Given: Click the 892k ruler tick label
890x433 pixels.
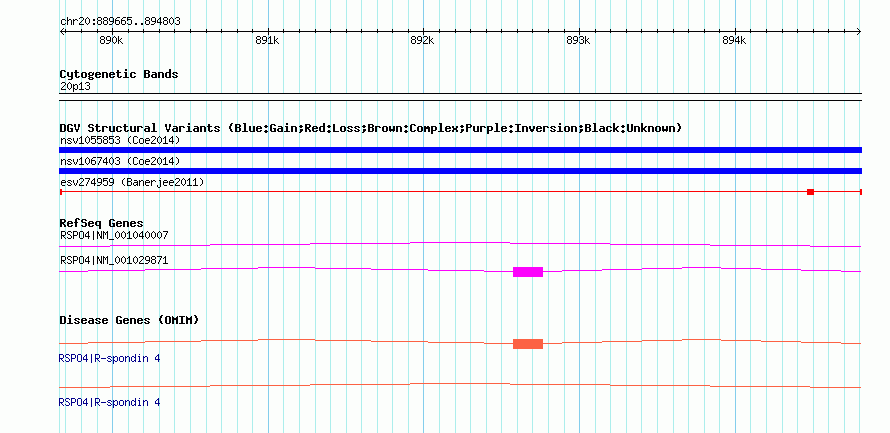Looking at the screenshot, I should [x=422, y=40].
